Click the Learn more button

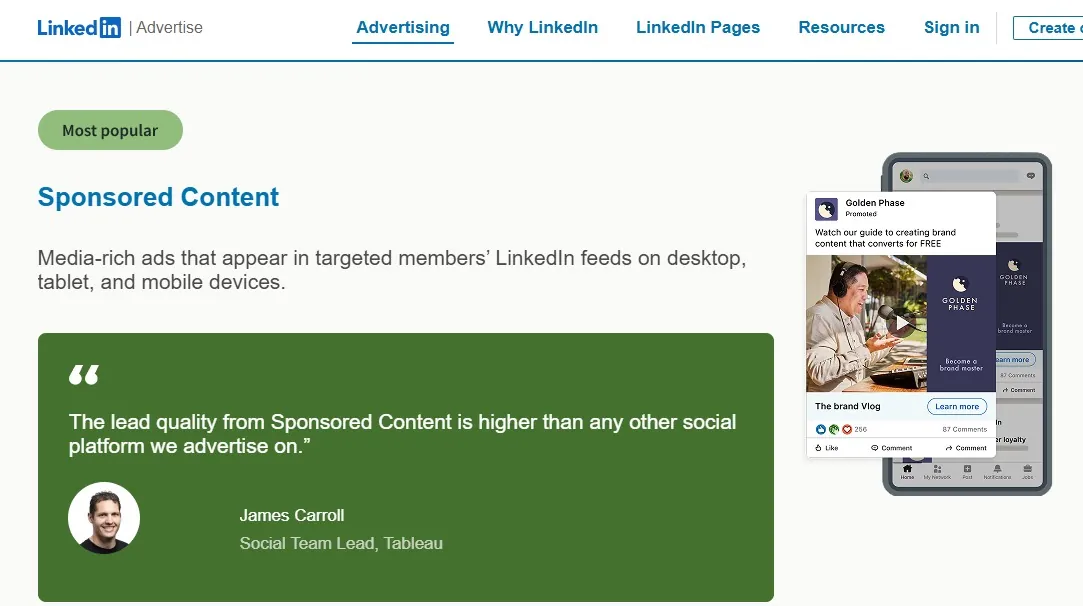click(x=956, y=406)
